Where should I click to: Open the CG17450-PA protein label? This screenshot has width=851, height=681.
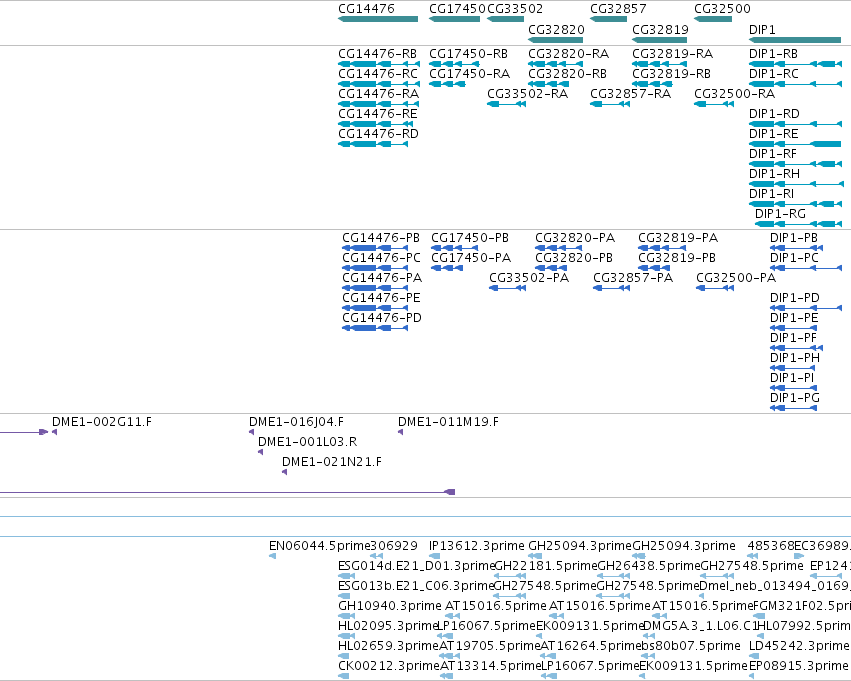pos(471,258)
